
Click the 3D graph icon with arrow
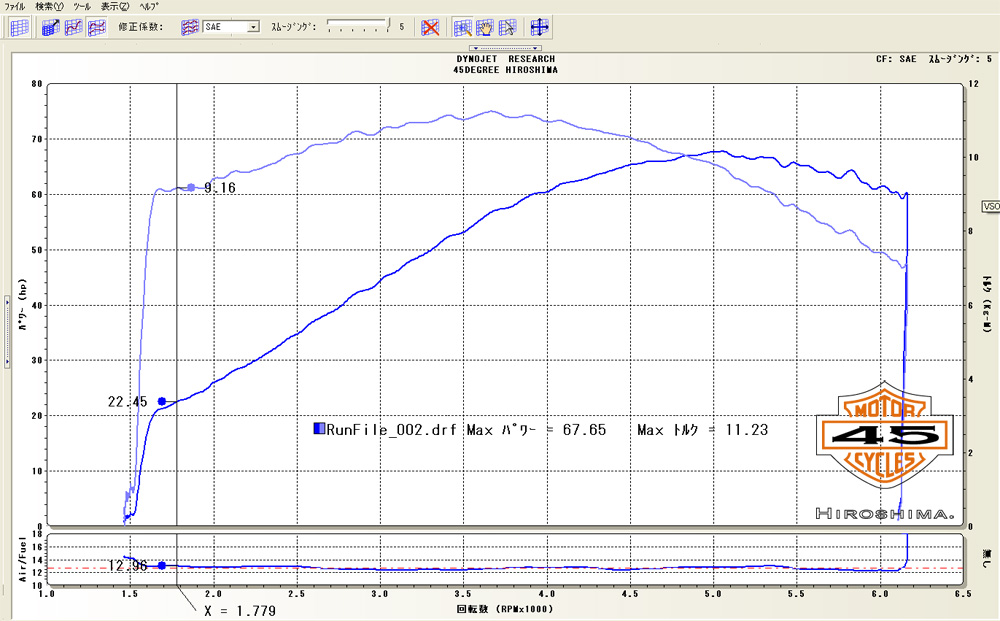coord(51,28)
